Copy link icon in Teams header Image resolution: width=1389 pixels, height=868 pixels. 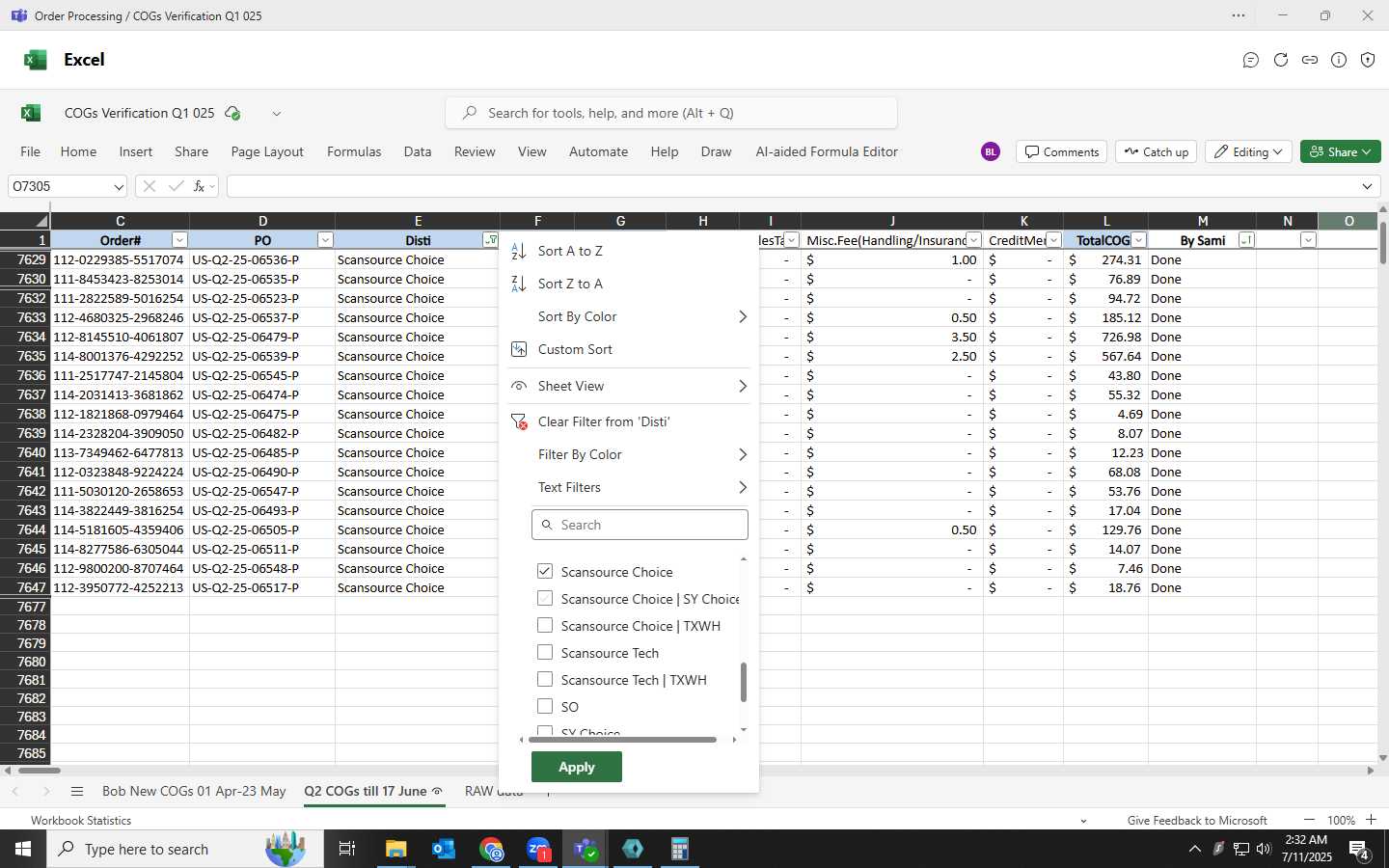click(1310, 60)
